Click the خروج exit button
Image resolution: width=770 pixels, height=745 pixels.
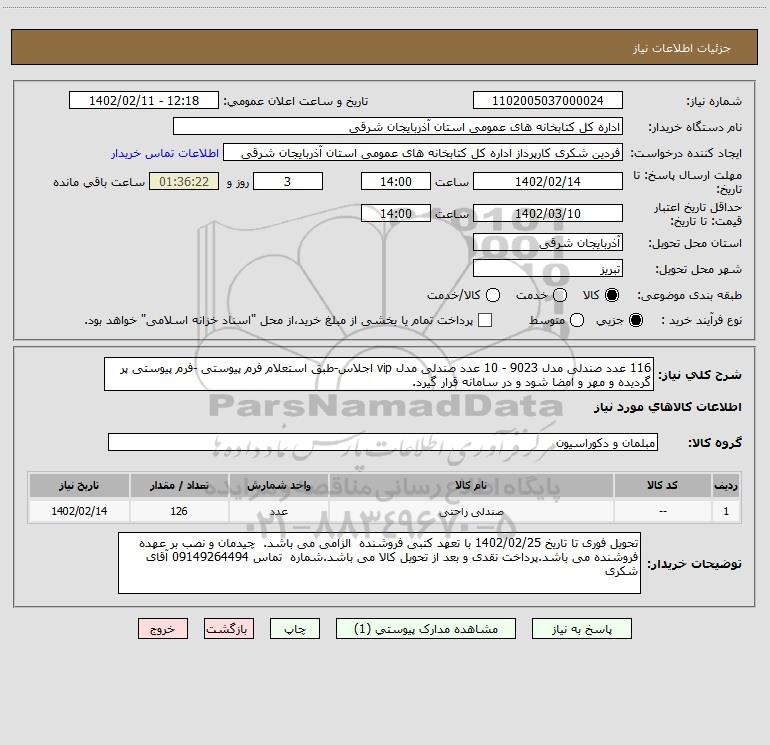[x=163, y=629]
